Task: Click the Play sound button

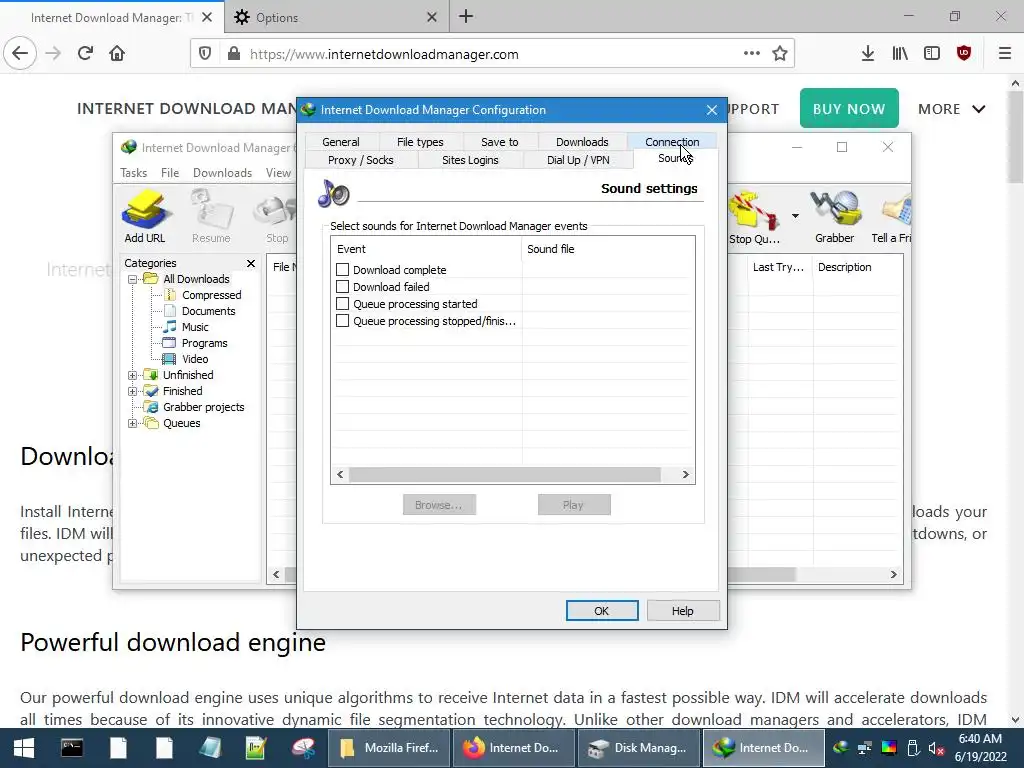Action: click(573, 505)
